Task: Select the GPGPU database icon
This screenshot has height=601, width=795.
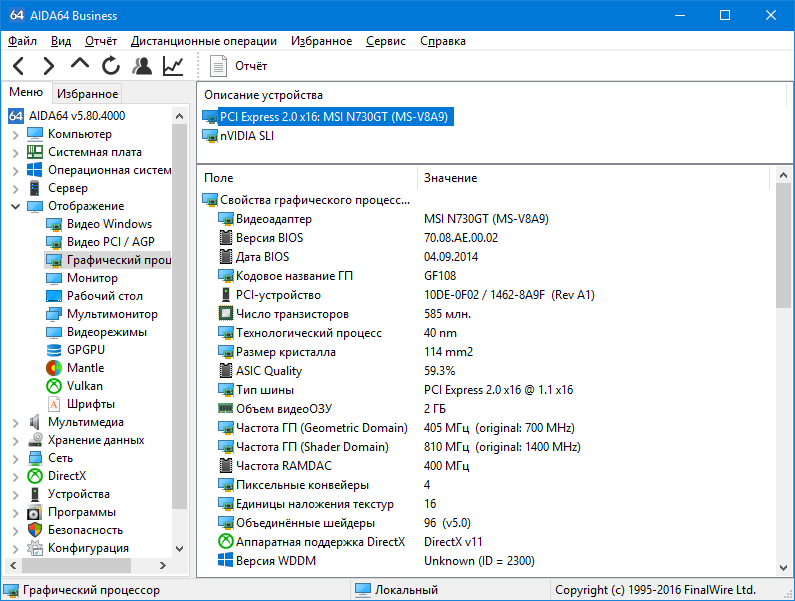Action: [x=54, y=350]
